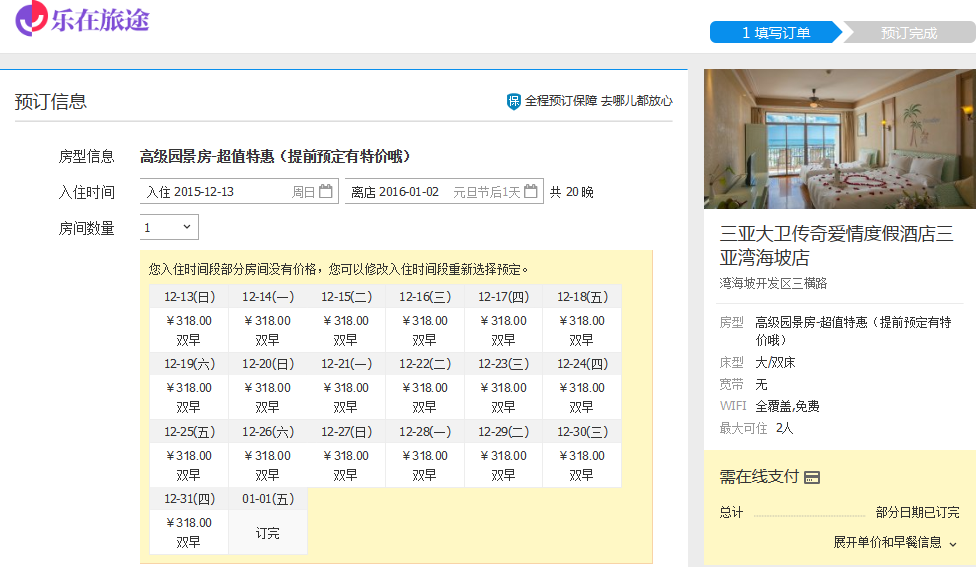
Task: Select the 预订完成 step tab
Action: (x=909, y=32)
